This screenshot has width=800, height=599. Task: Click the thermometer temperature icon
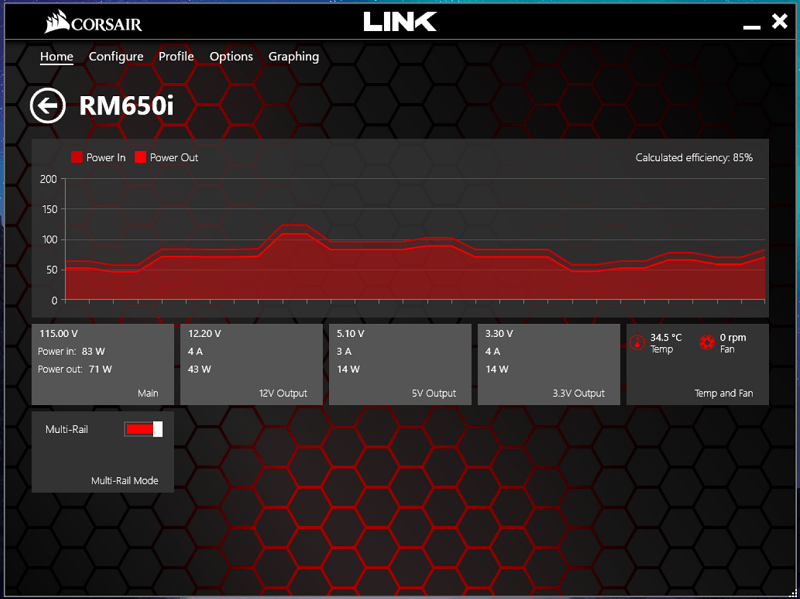click(637, 343)
